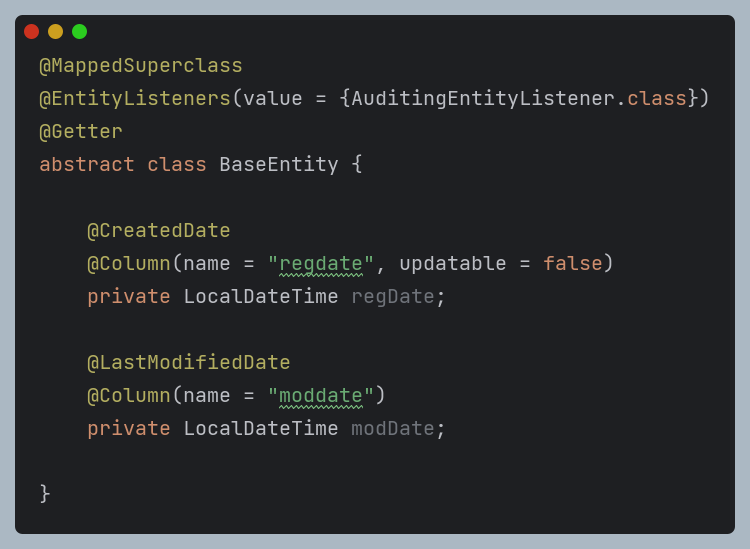The height and width of the screenshot is (549, 750).
Task: Click the red close window dot
Action: (32, 32)
